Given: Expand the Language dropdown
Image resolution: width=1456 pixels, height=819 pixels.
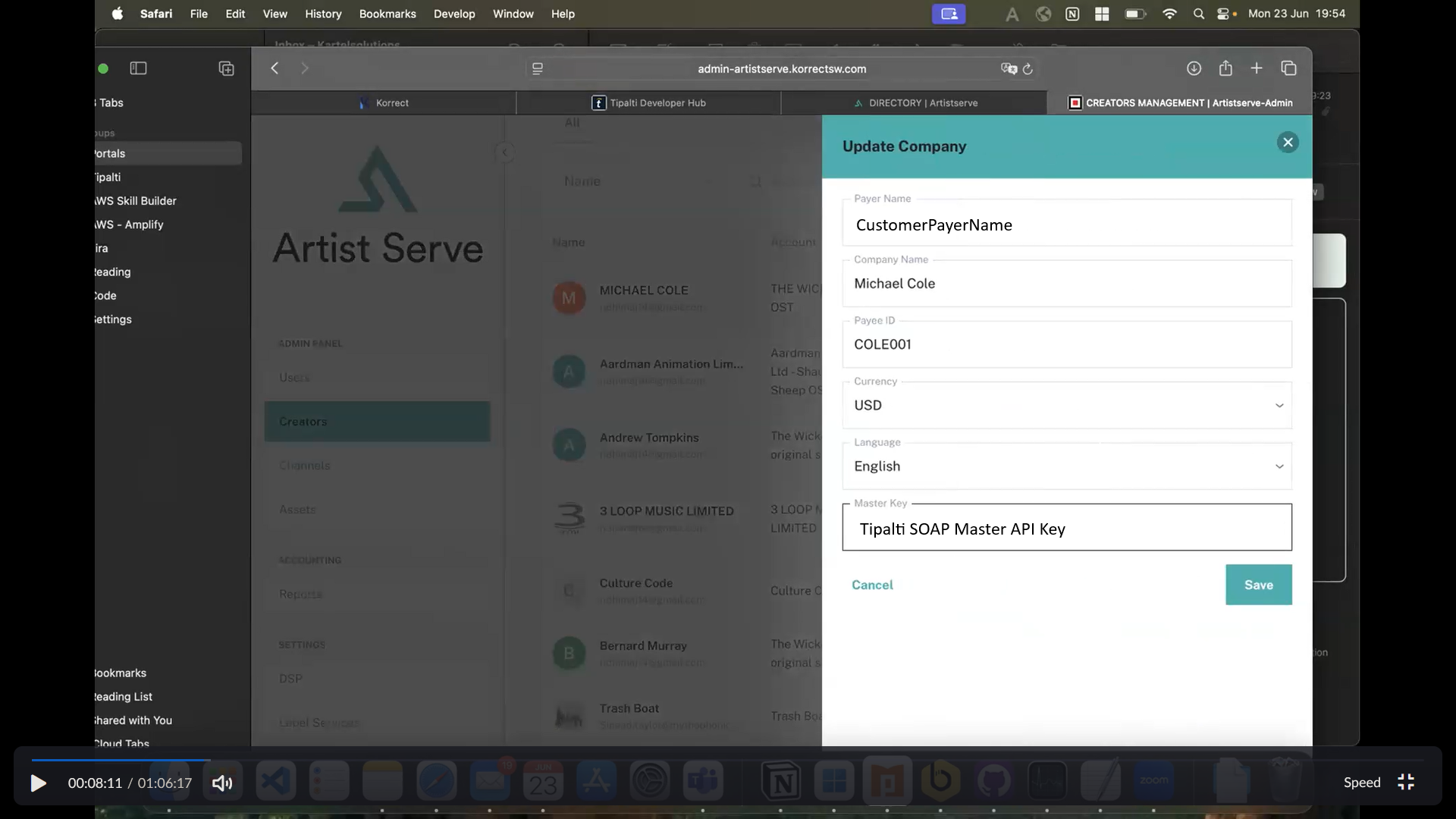Looking at the screenshot, I should click(x=1279, y=466).
